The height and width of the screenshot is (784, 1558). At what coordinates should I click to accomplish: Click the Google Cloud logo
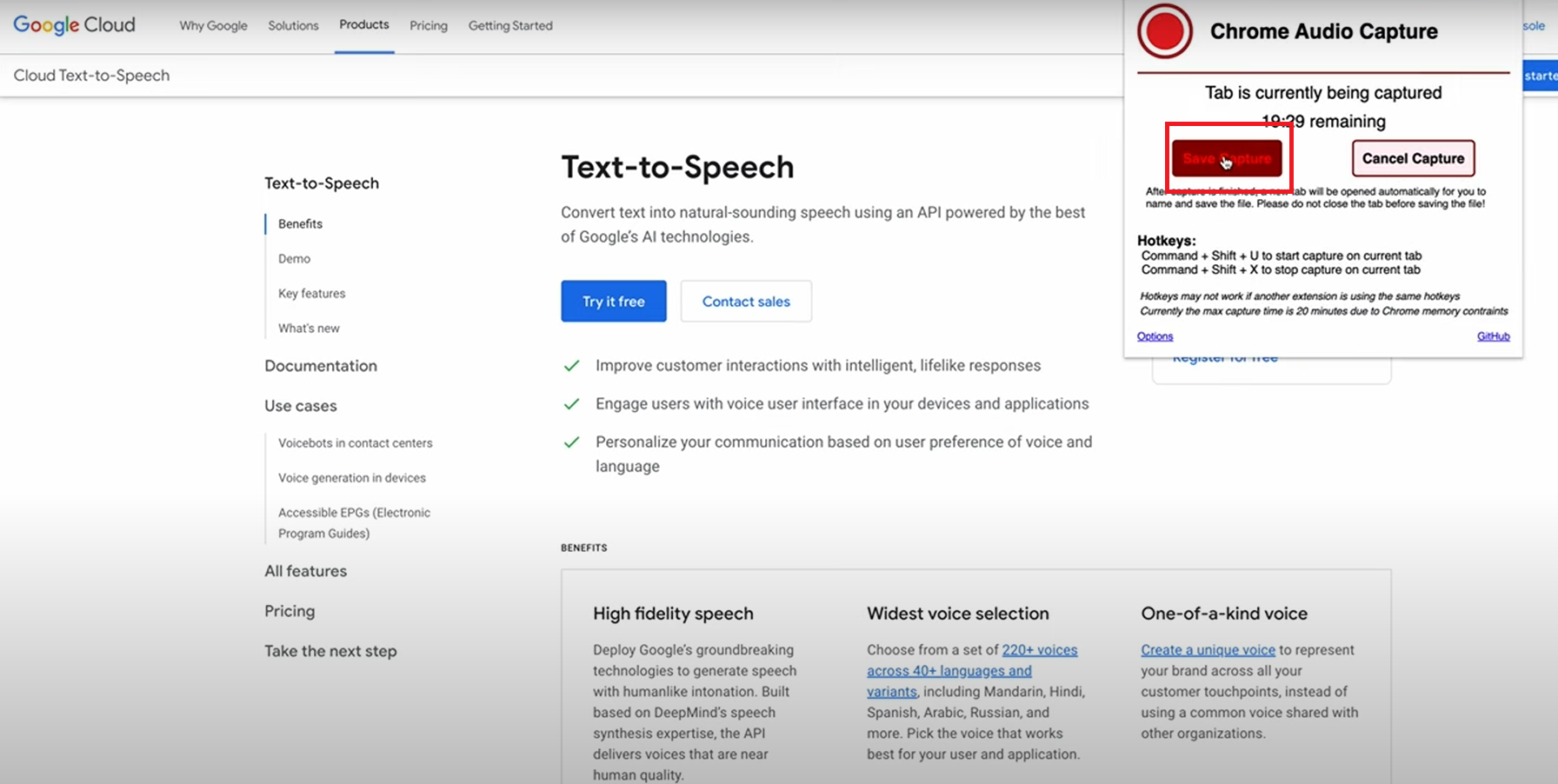tap(74, 25)
